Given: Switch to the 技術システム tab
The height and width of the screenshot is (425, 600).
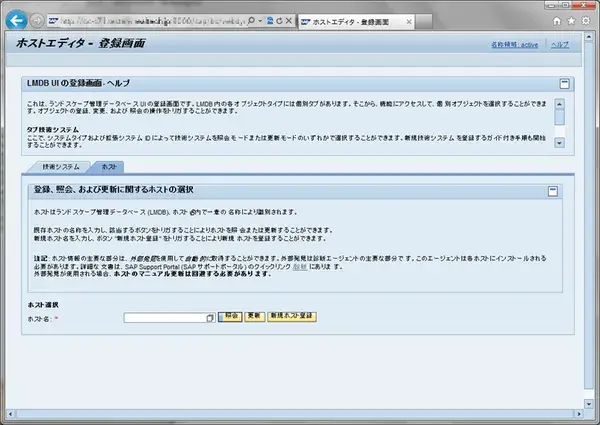Looking at the screenshot, I should coord(61,167).
